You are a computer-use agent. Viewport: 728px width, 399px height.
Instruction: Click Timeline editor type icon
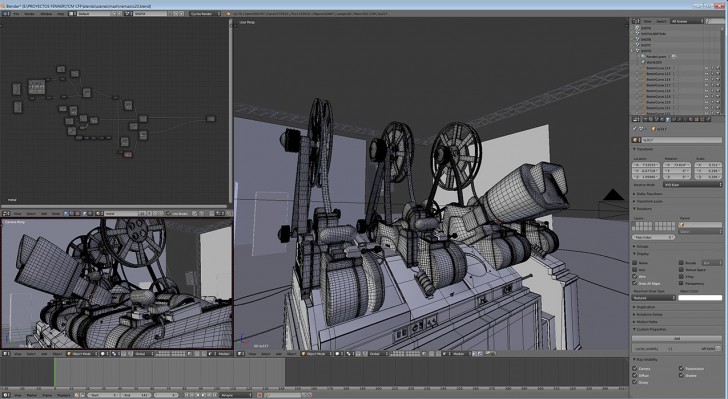[x=6, y=395]
